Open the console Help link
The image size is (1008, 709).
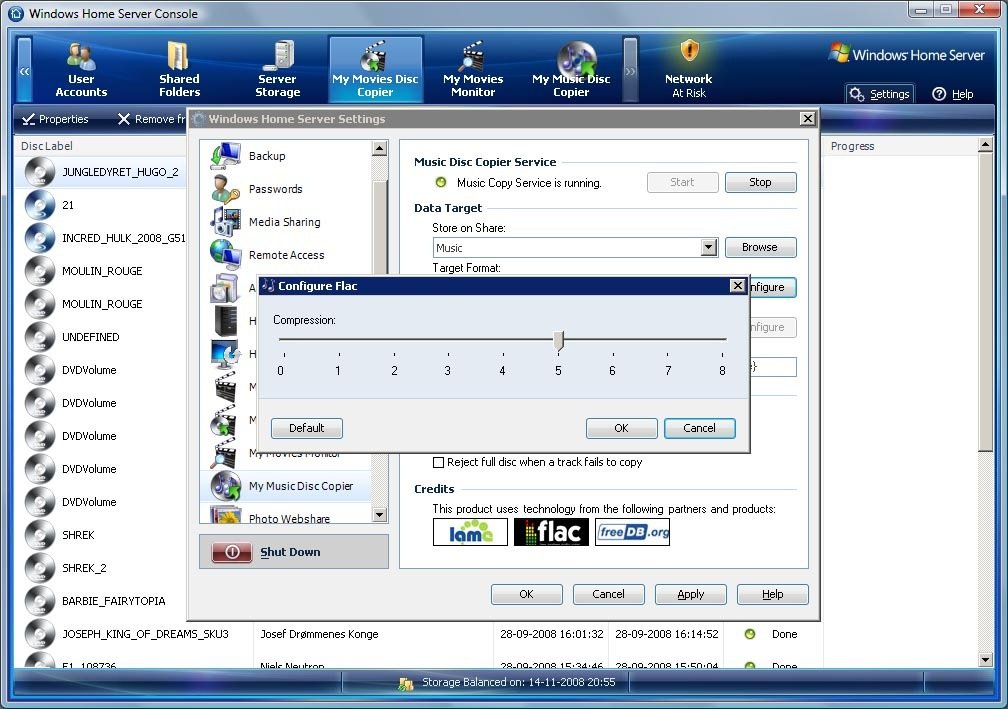(953, 94)
